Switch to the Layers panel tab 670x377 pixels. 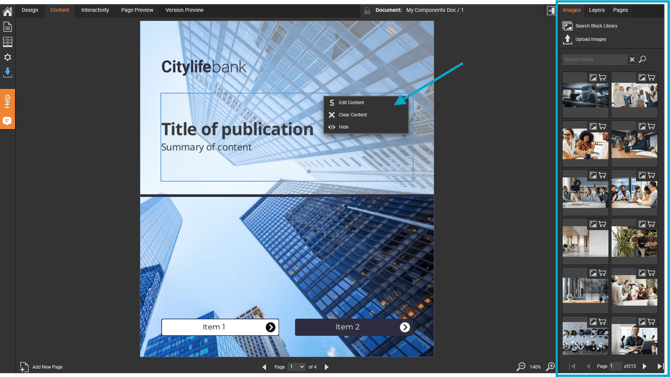pyautogui.click(x=597, y=10)
